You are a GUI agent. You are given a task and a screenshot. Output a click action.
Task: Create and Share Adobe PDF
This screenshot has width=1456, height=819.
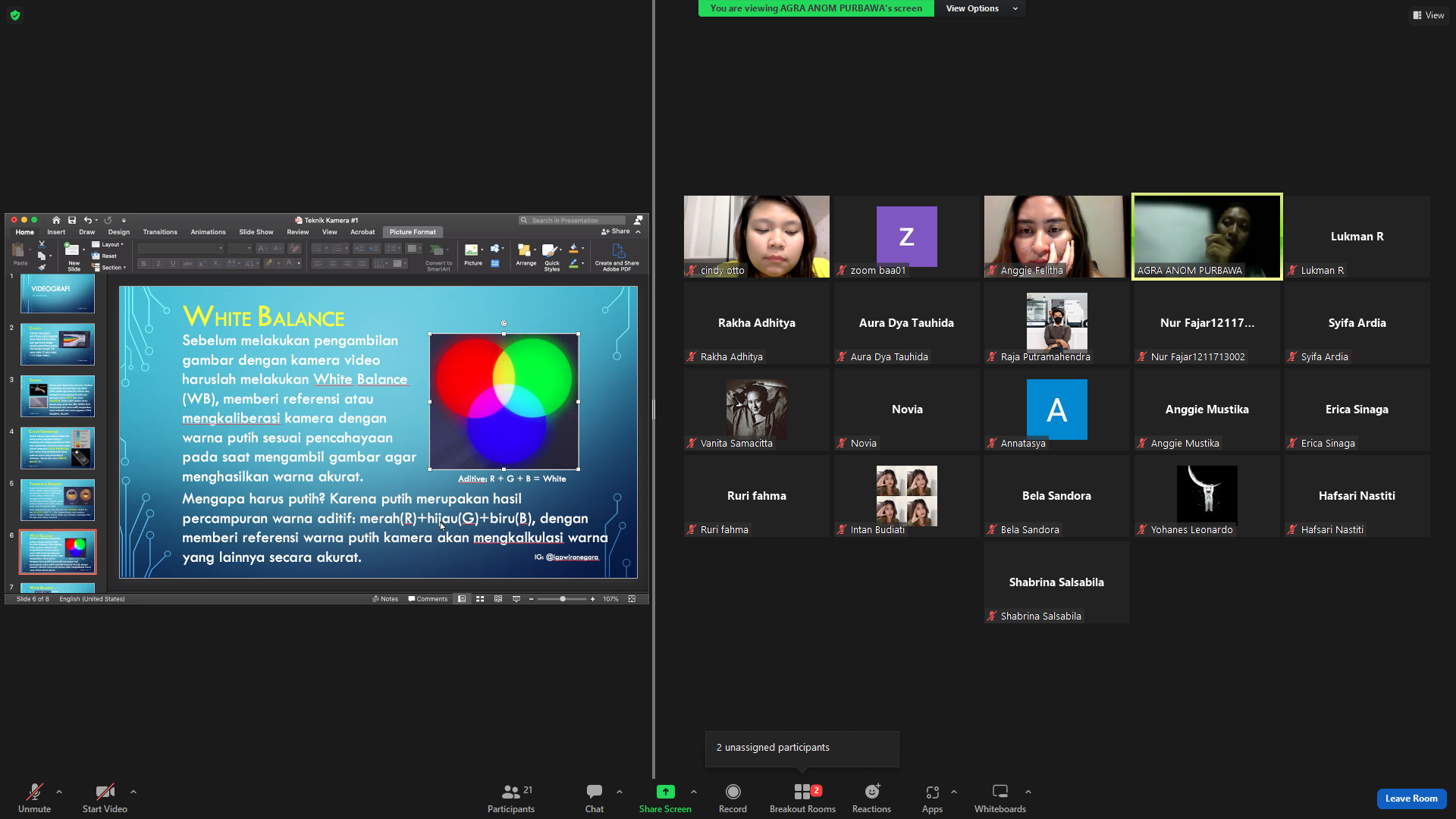click(x=617, y=257)
